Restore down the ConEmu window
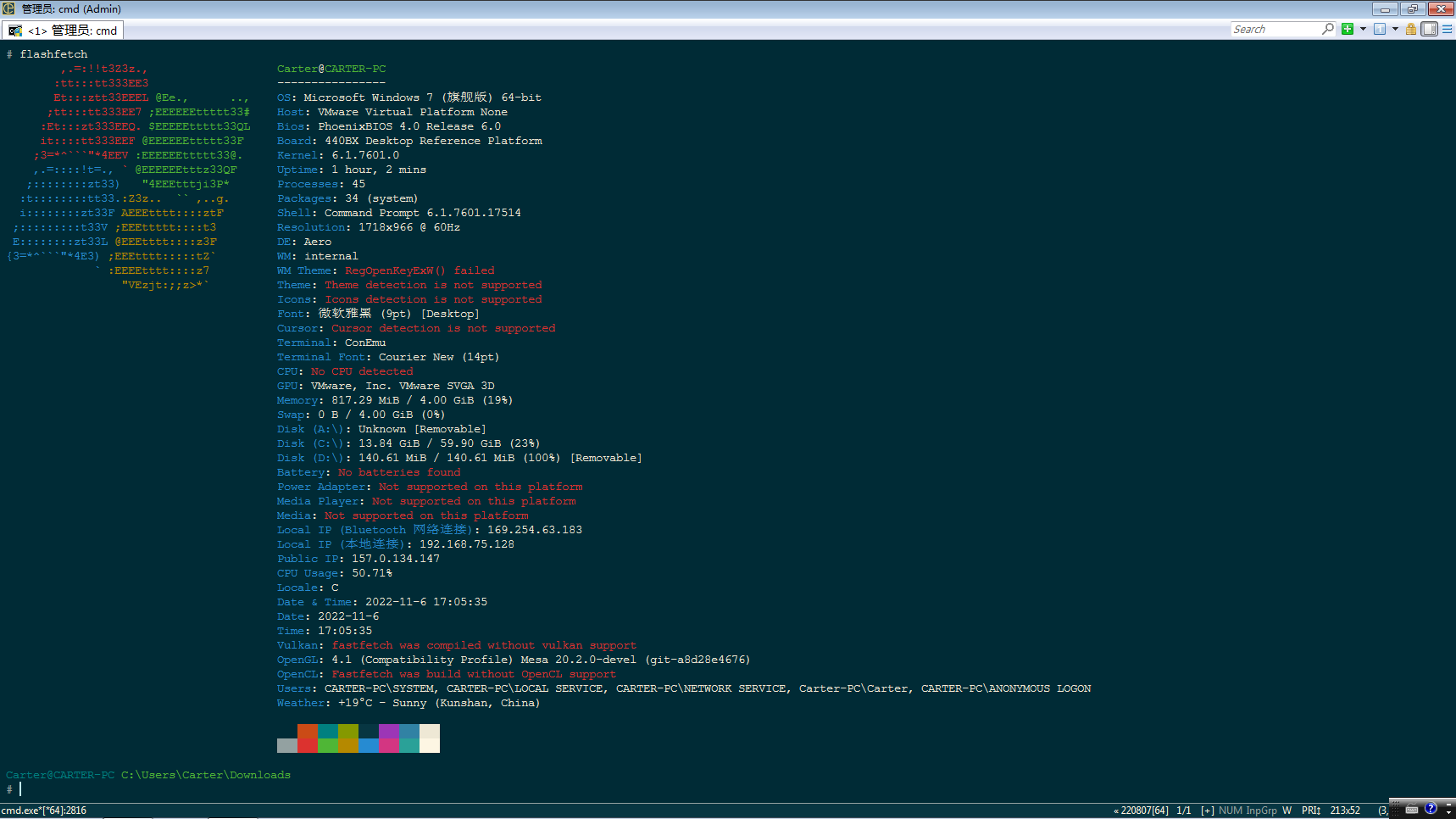The height and width of the screenshot is (819, 1456). click(1412, 9)
